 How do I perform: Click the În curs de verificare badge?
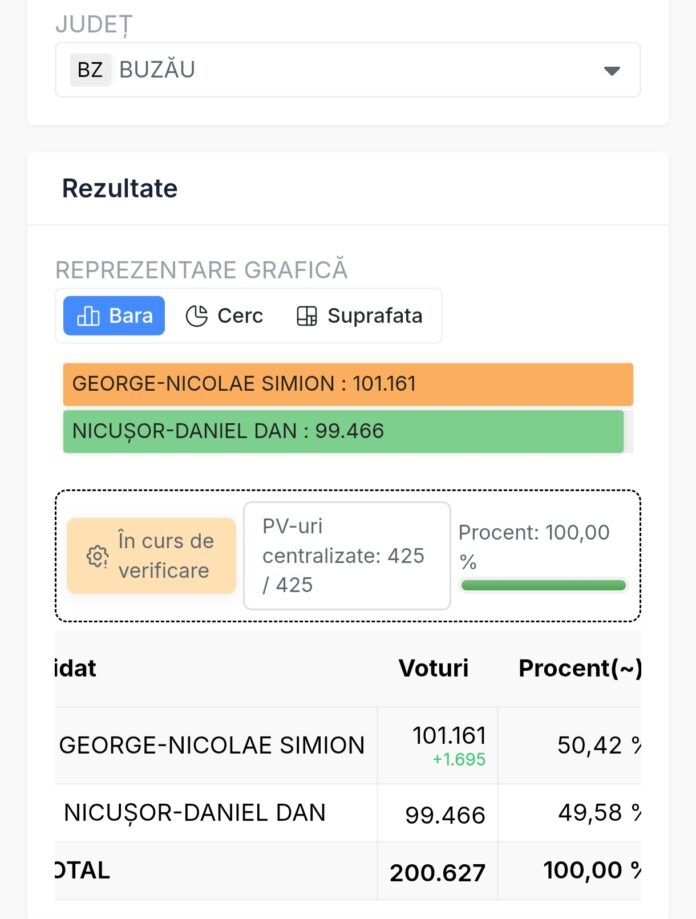point(152,556)
